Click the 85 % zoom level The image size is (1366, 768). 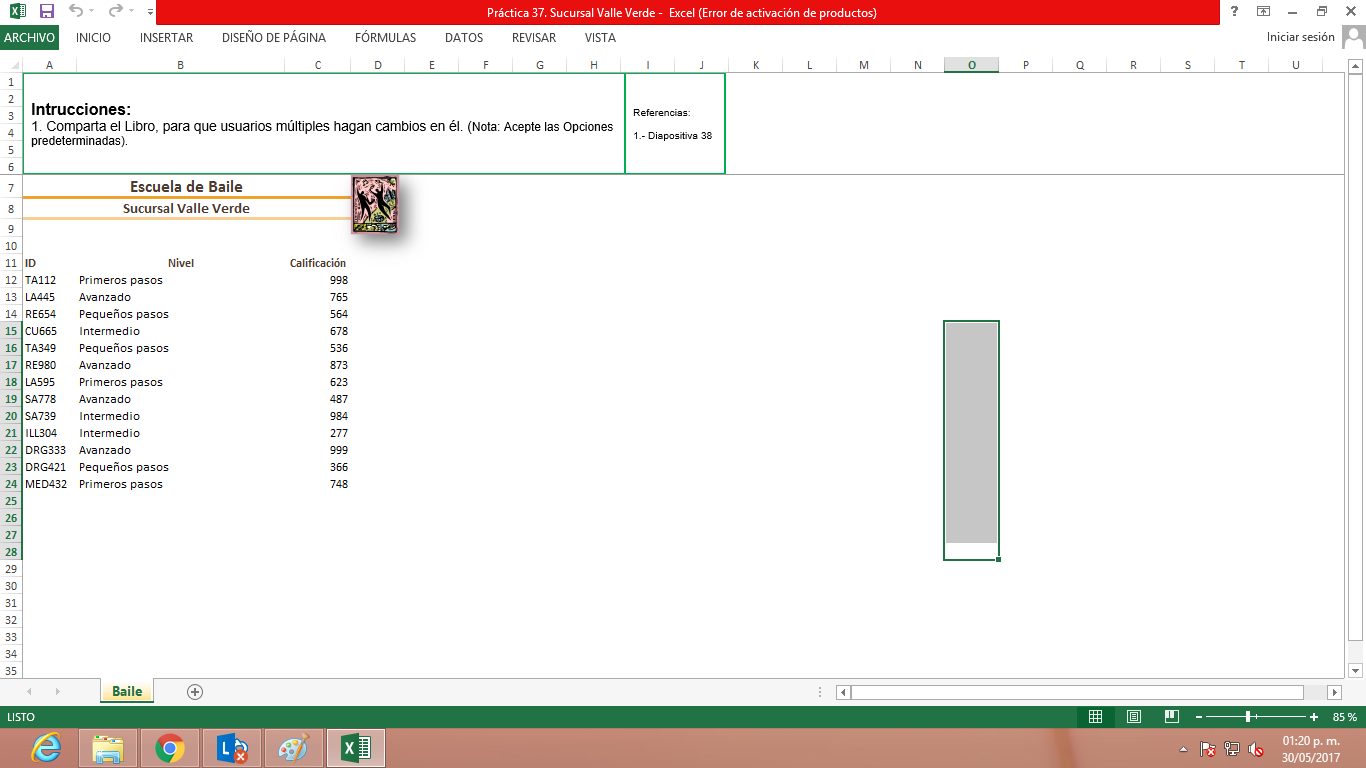click(1345, 717)
